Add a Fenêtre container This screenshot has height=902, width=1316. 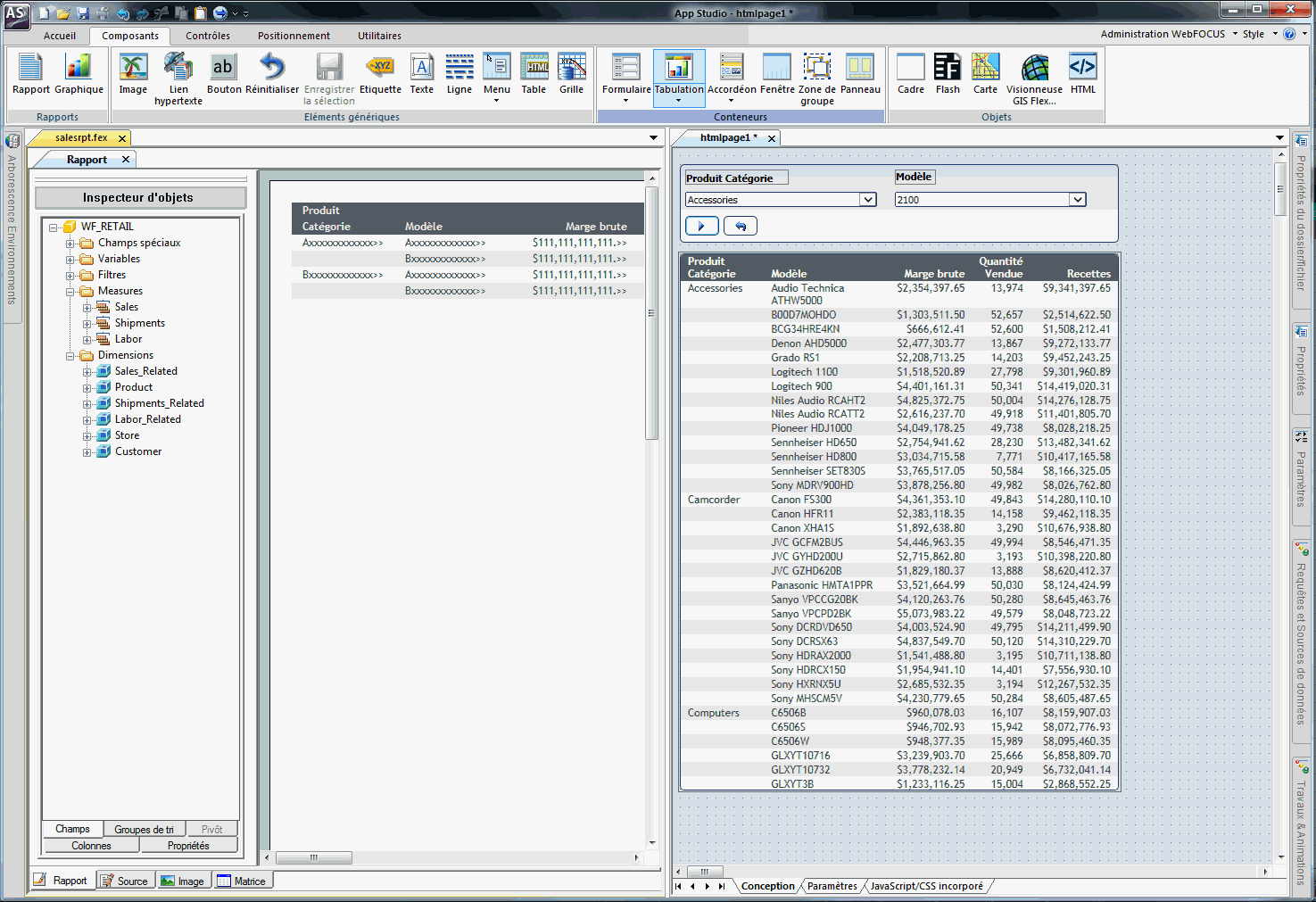click(x=777, y=74)
